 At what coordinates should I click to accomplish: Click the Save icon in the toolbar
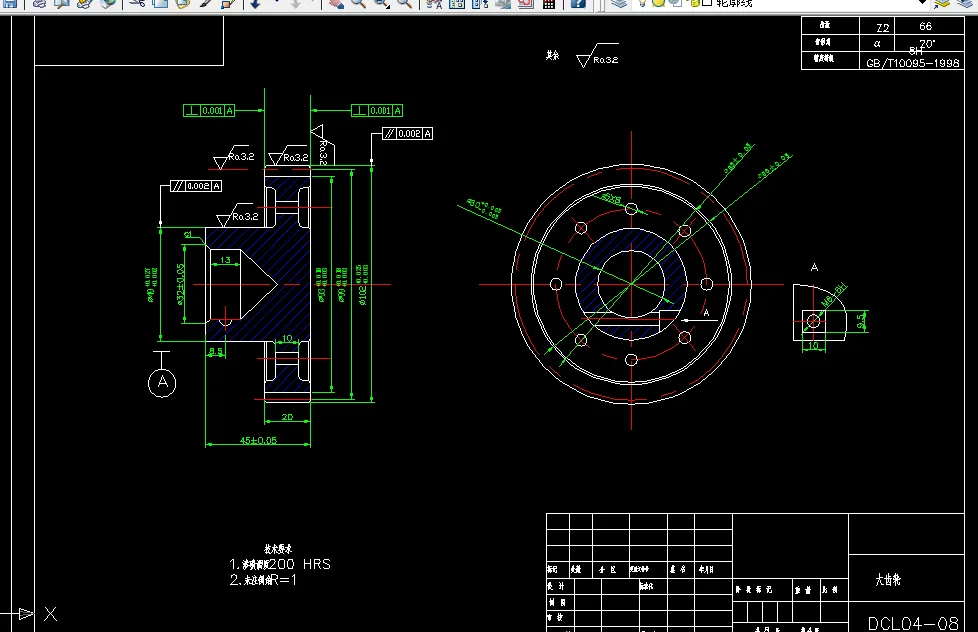(9, 3)
